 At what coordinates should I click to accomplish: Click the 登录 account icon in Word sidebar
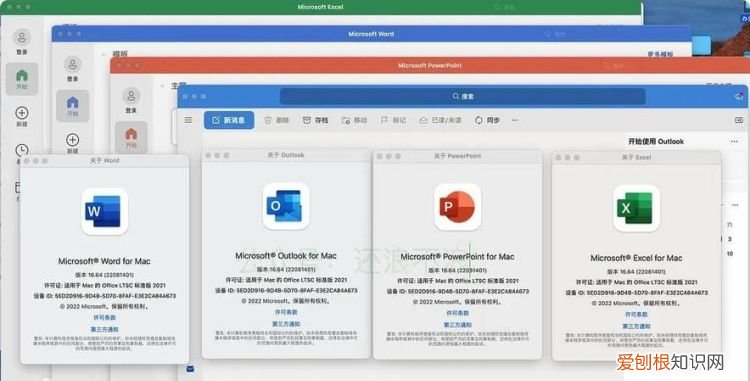(73, 64)
